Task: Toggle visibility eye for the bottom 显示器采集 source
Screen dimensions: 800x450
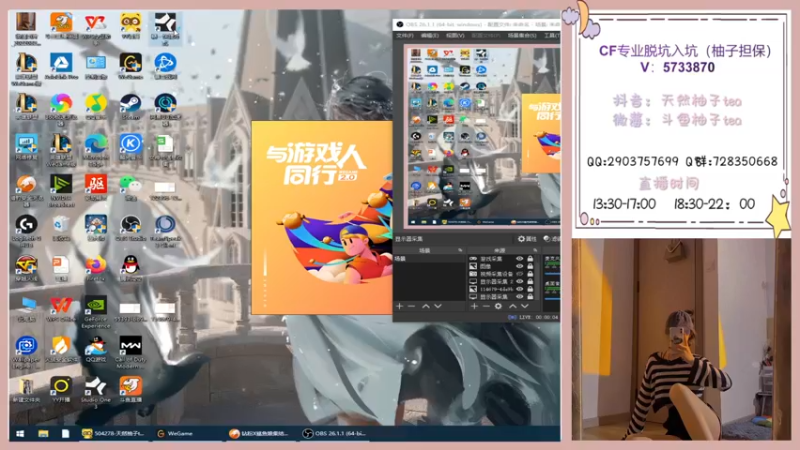Action: [x=519, y=296]
